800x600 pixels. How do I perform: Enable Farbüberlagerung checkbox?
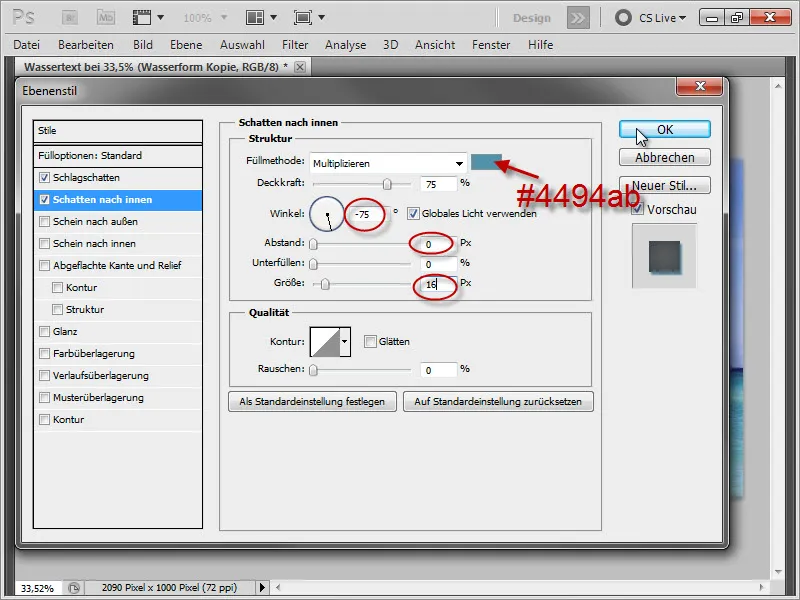coord(44,354)
